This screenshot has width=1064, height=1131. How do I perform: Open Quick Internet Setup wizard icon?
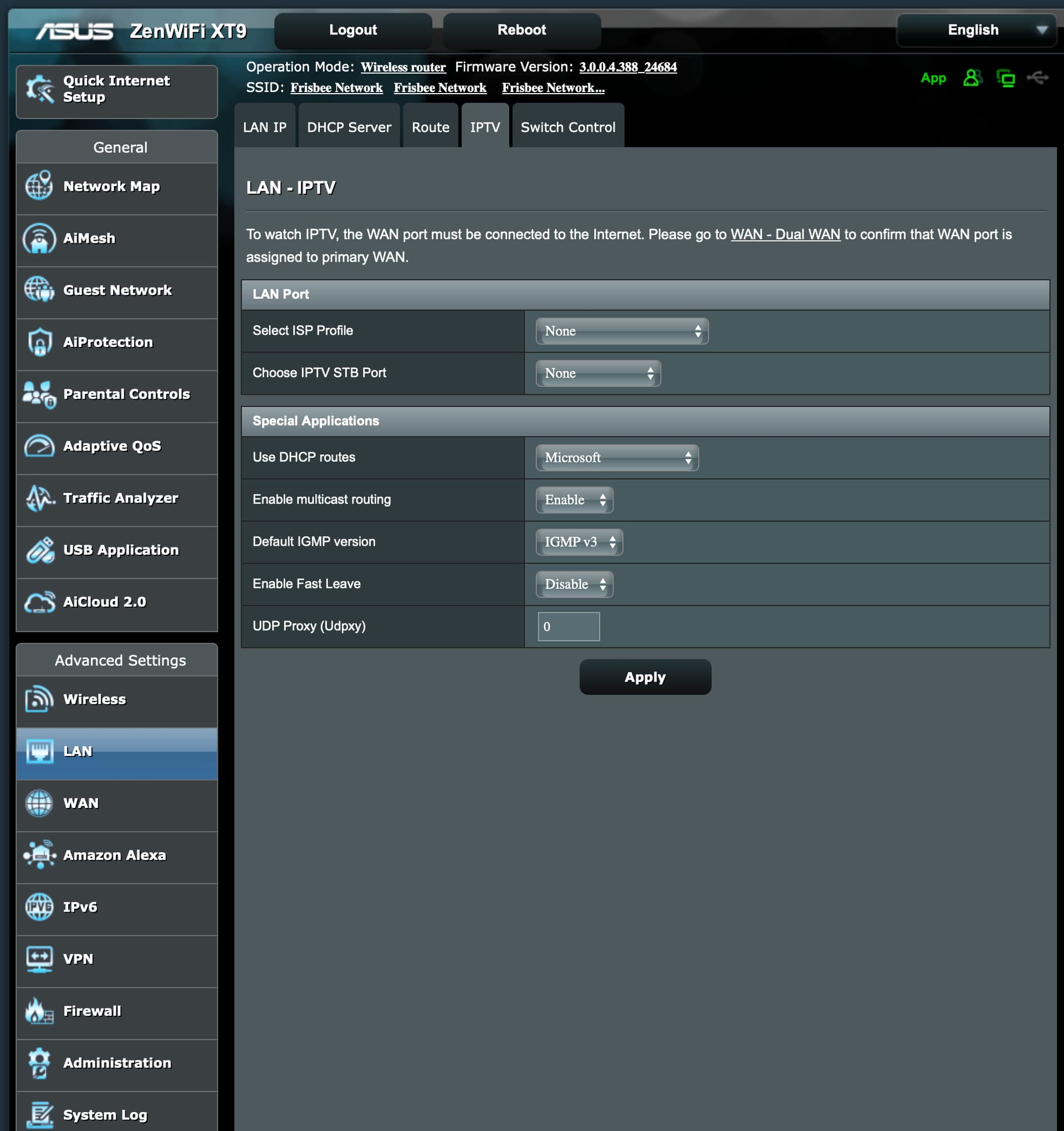pyautogui.click(x=39, y=89)
